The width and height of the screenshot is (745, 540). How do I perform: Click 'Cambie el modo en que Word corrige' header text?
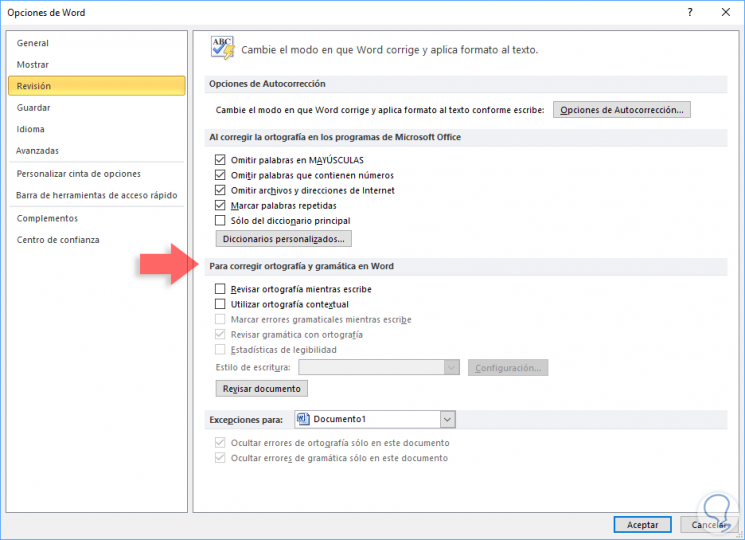pyautogui.click(x=390, y=50)
